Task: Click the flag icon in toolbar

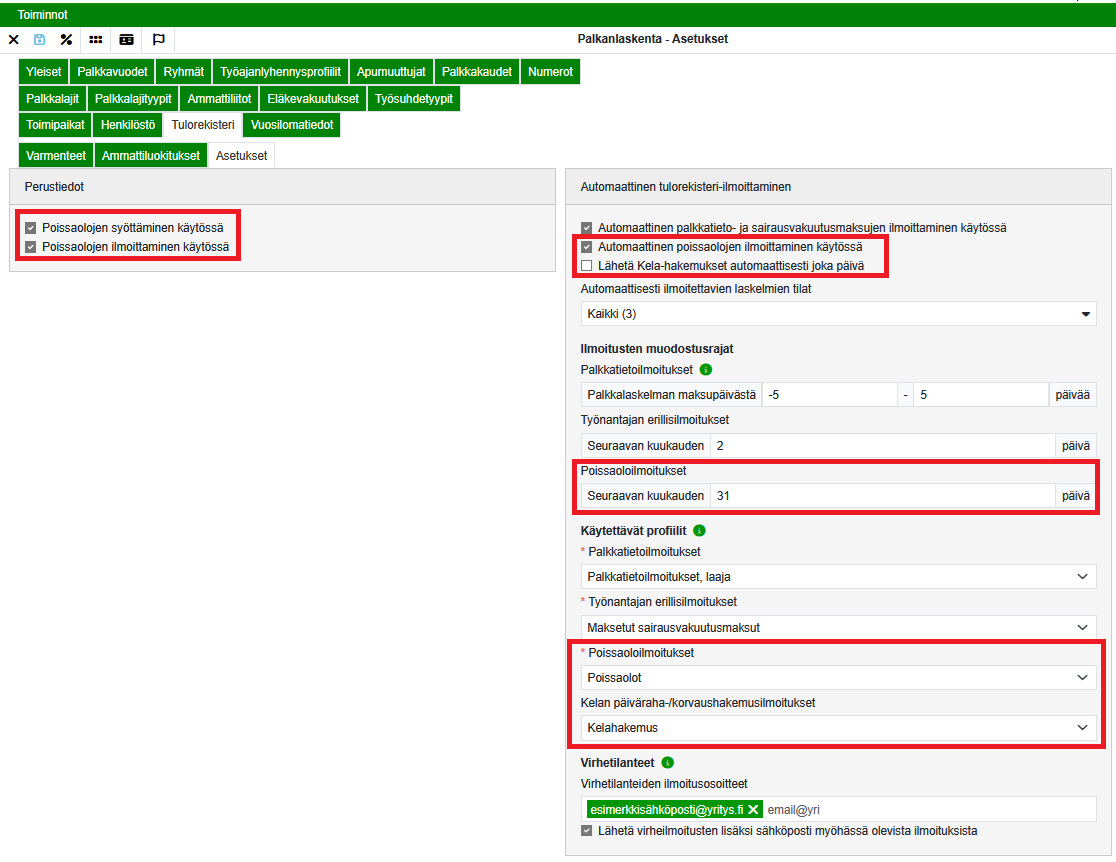Action: [x=158, y=39]
